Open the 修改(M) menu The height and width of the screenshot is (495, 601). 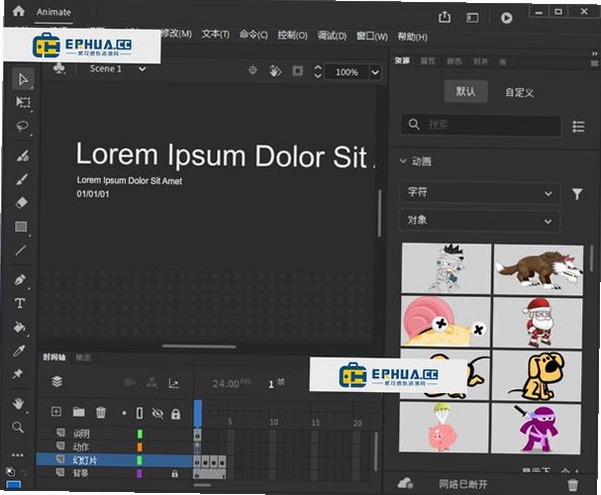coord(176,34)
